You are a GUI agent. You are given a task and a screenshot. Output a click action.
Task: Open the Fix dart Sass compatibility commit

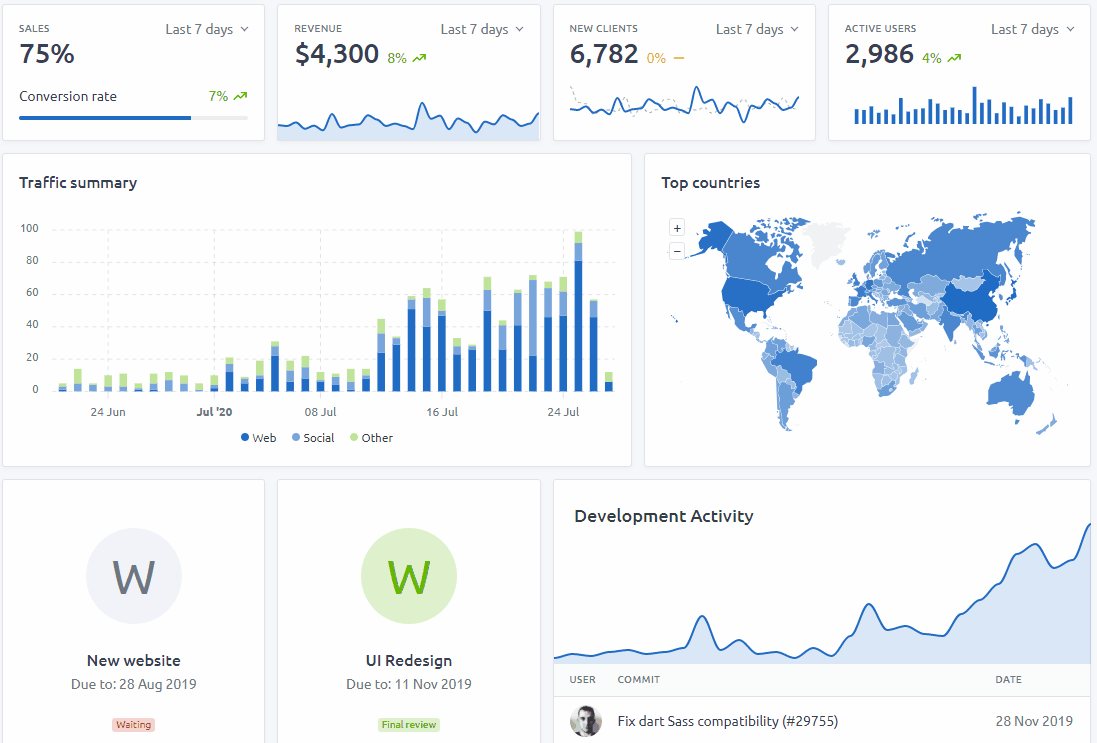point(728,721)
